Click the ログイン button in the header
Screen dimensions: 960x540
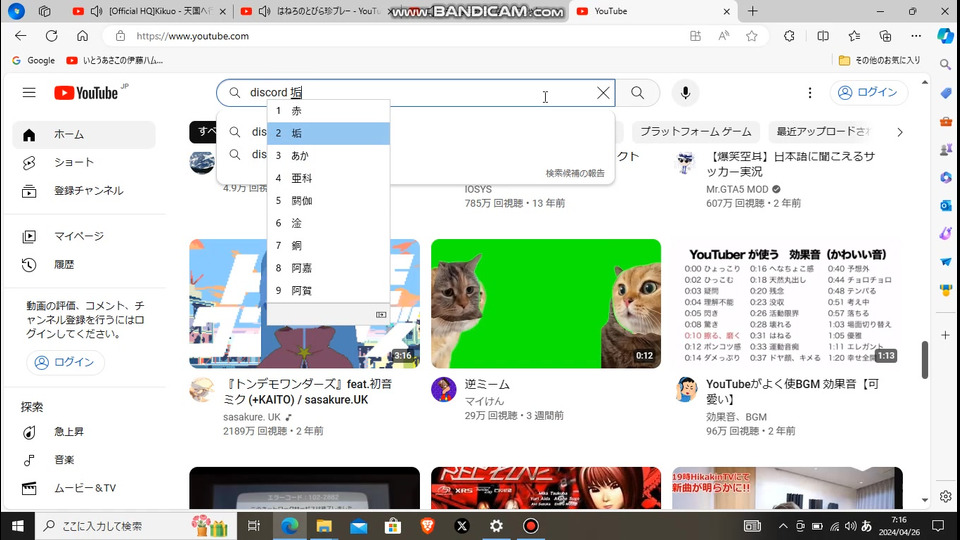coord(869,92)
